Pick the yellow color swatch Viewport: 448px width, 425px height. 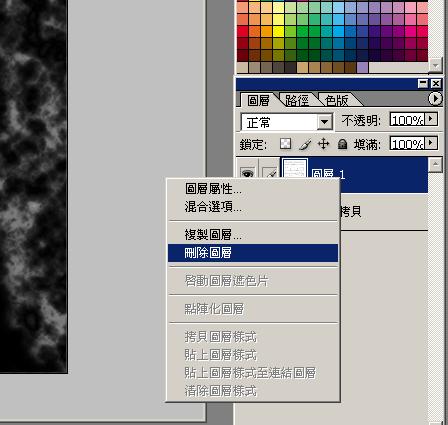pos(279,31)
